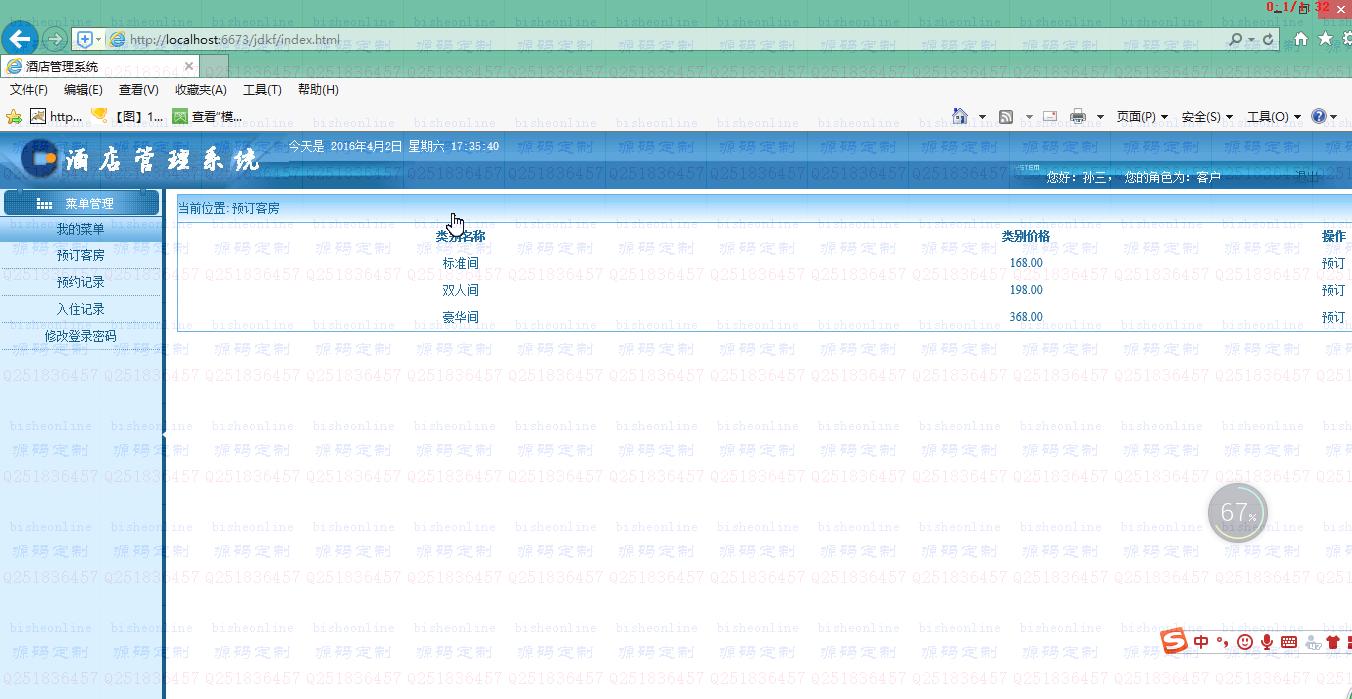Open 预约记录 in the sidebar
Screen dimensions: 1352x699
(80, 282)
